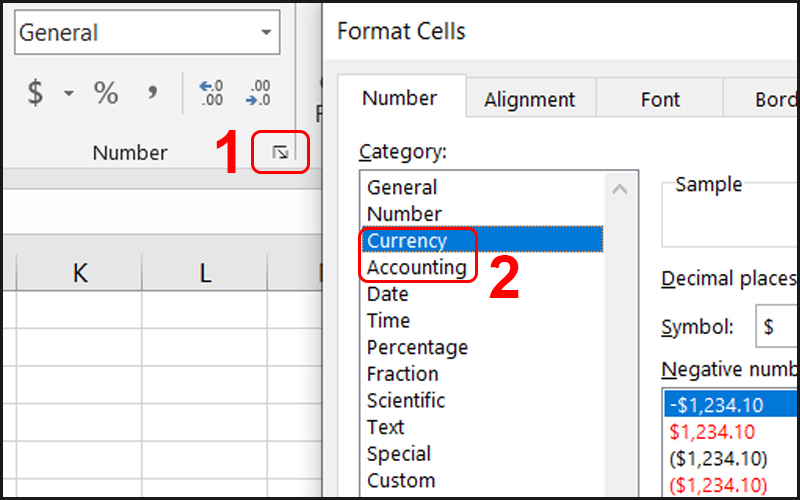
Task: Choose black ($1,234.10) negative format
Action: tap(732, 459)
